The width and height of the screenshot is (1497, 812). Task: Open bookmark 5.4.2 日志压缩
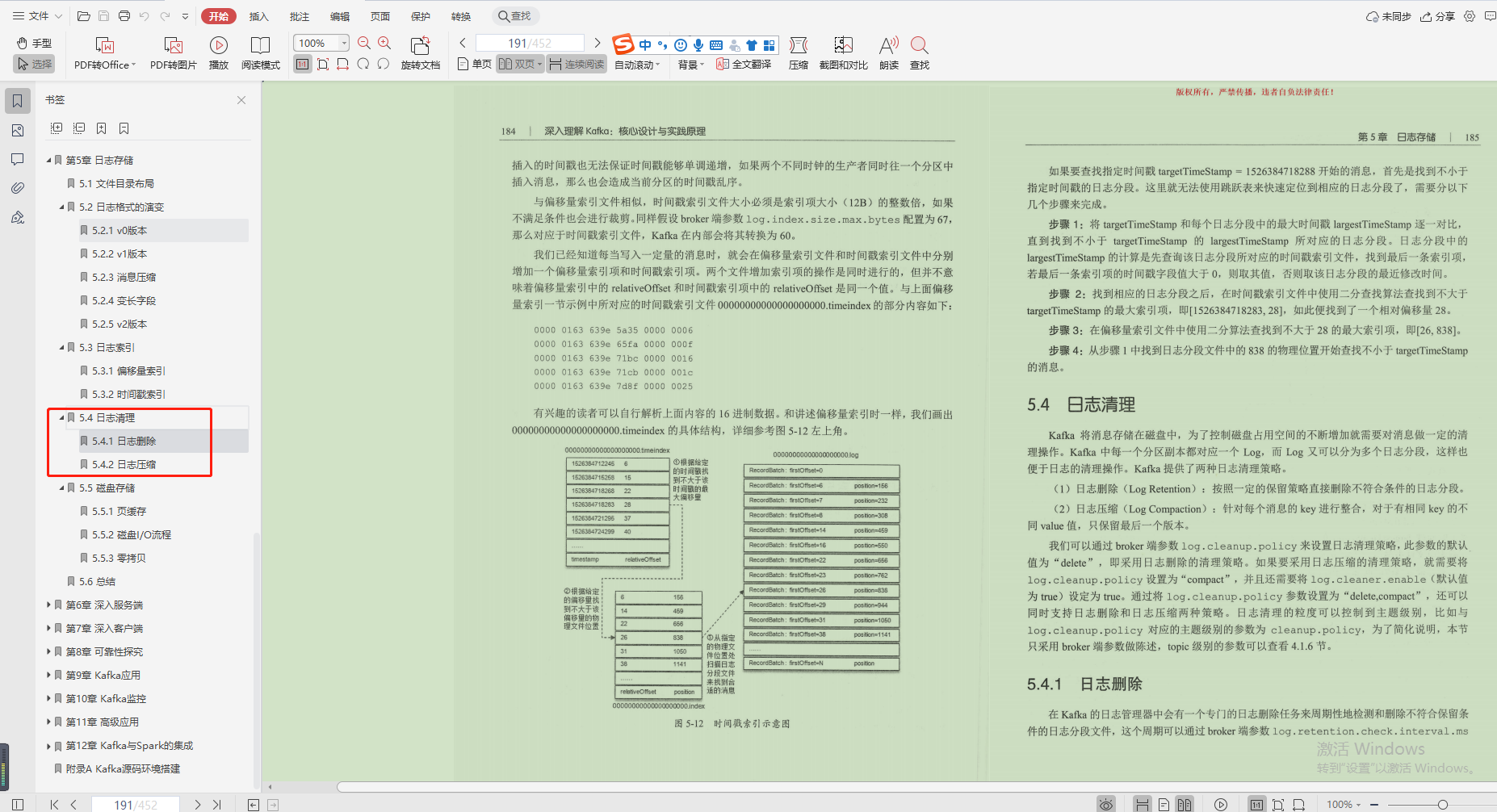(124, 465)
